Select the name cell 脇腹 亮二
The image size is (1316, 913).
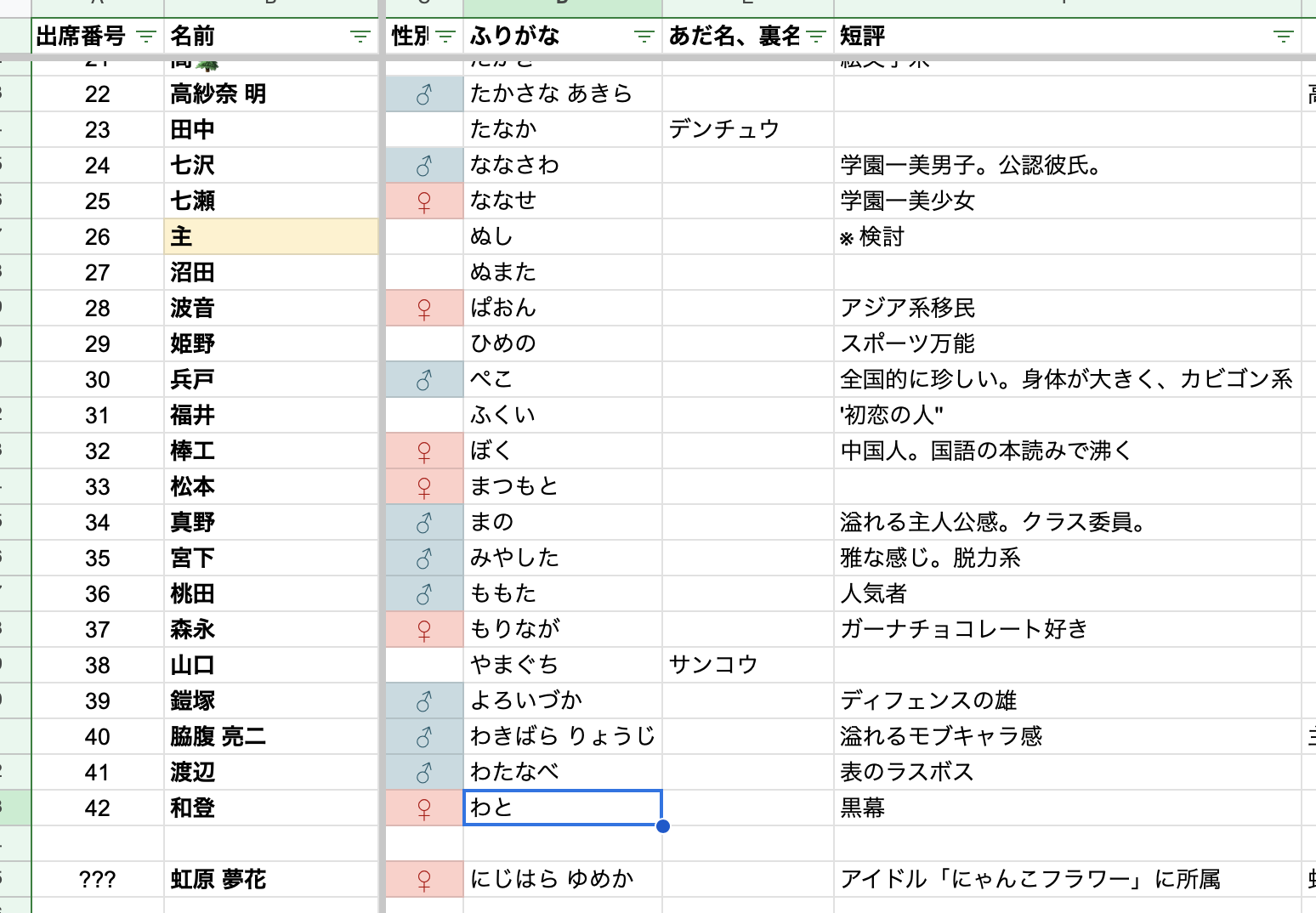tap(270, 737)
